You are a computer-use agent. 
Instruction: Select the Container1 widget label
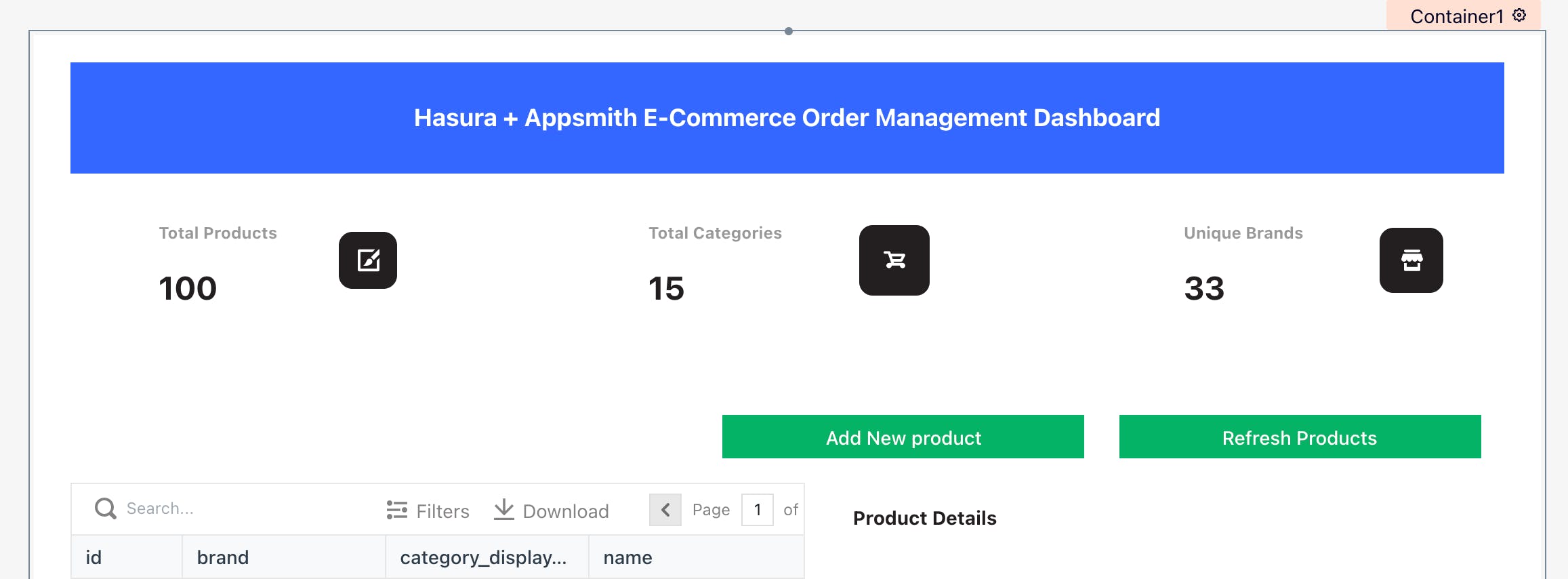[1456, 16]
